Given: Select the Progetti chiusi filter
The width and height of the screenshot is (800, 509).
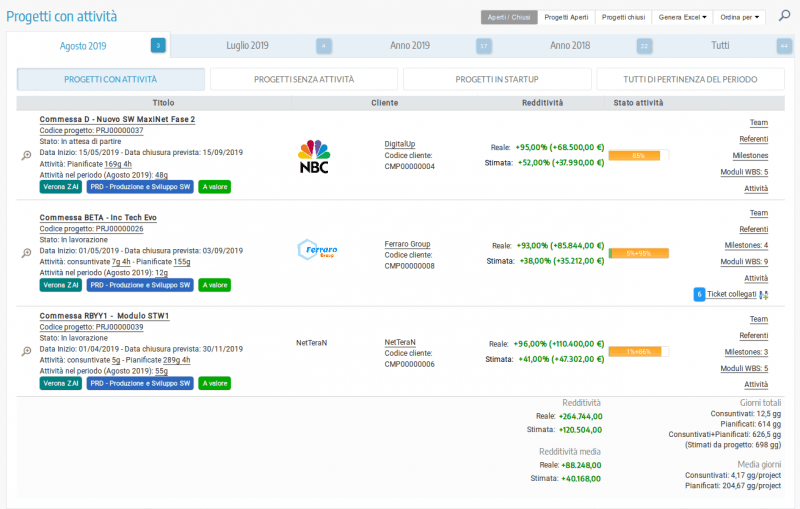Looking at the screenshot, I should (623, 17).
